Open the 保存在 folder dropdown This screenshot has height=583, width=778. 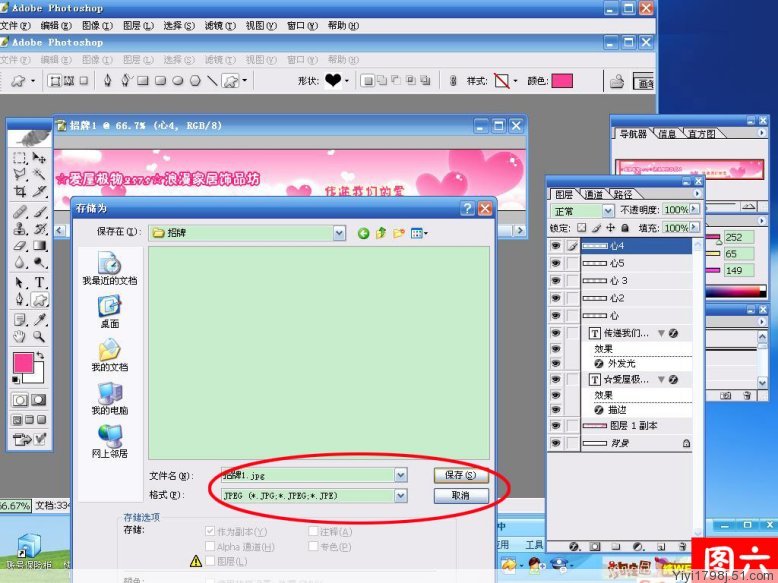[339, 233]
